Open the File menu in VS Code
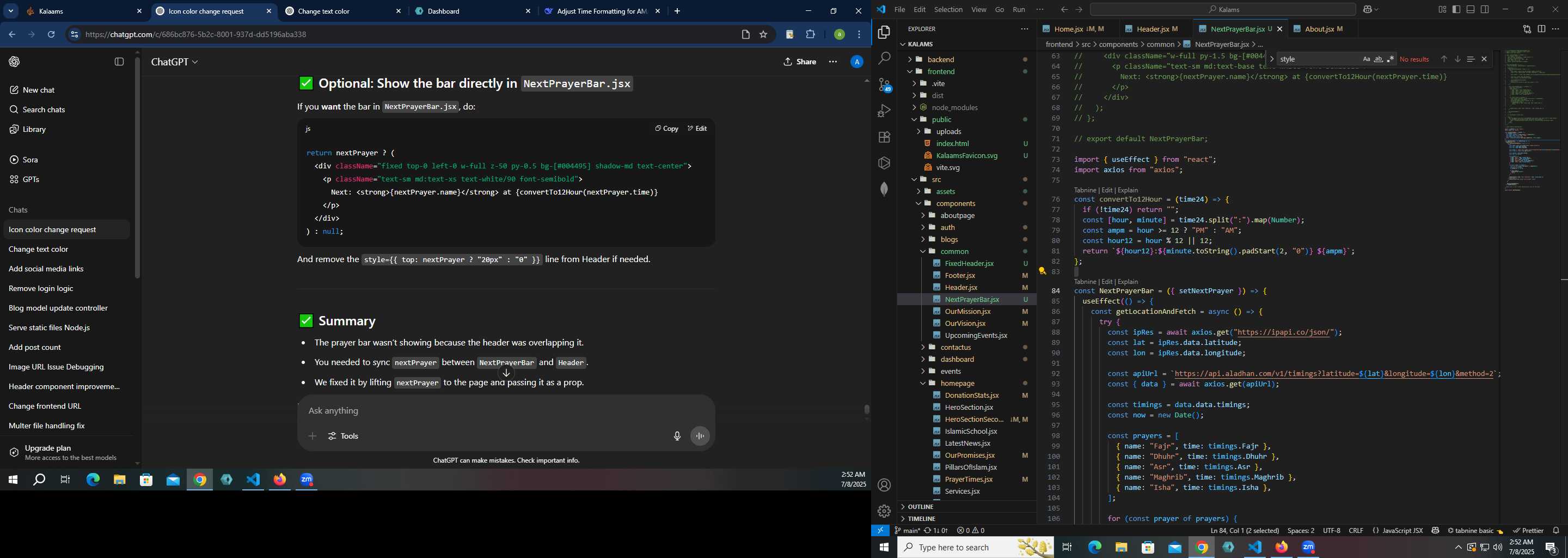The height and width of the screenshot is (558, 1568). click(899, 10)
